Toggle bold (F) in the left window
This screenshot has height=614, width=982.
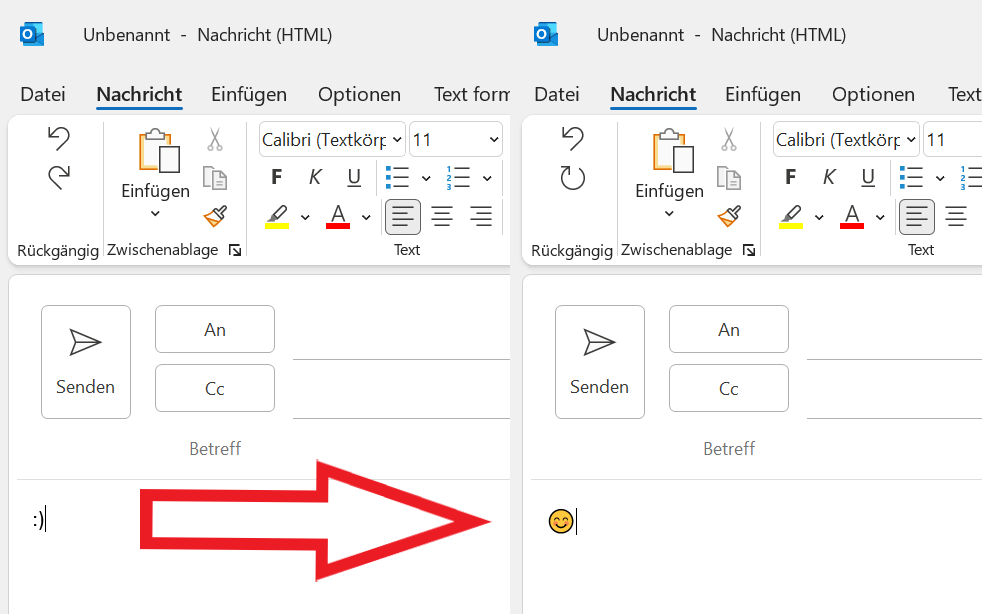tap(277, 178)
